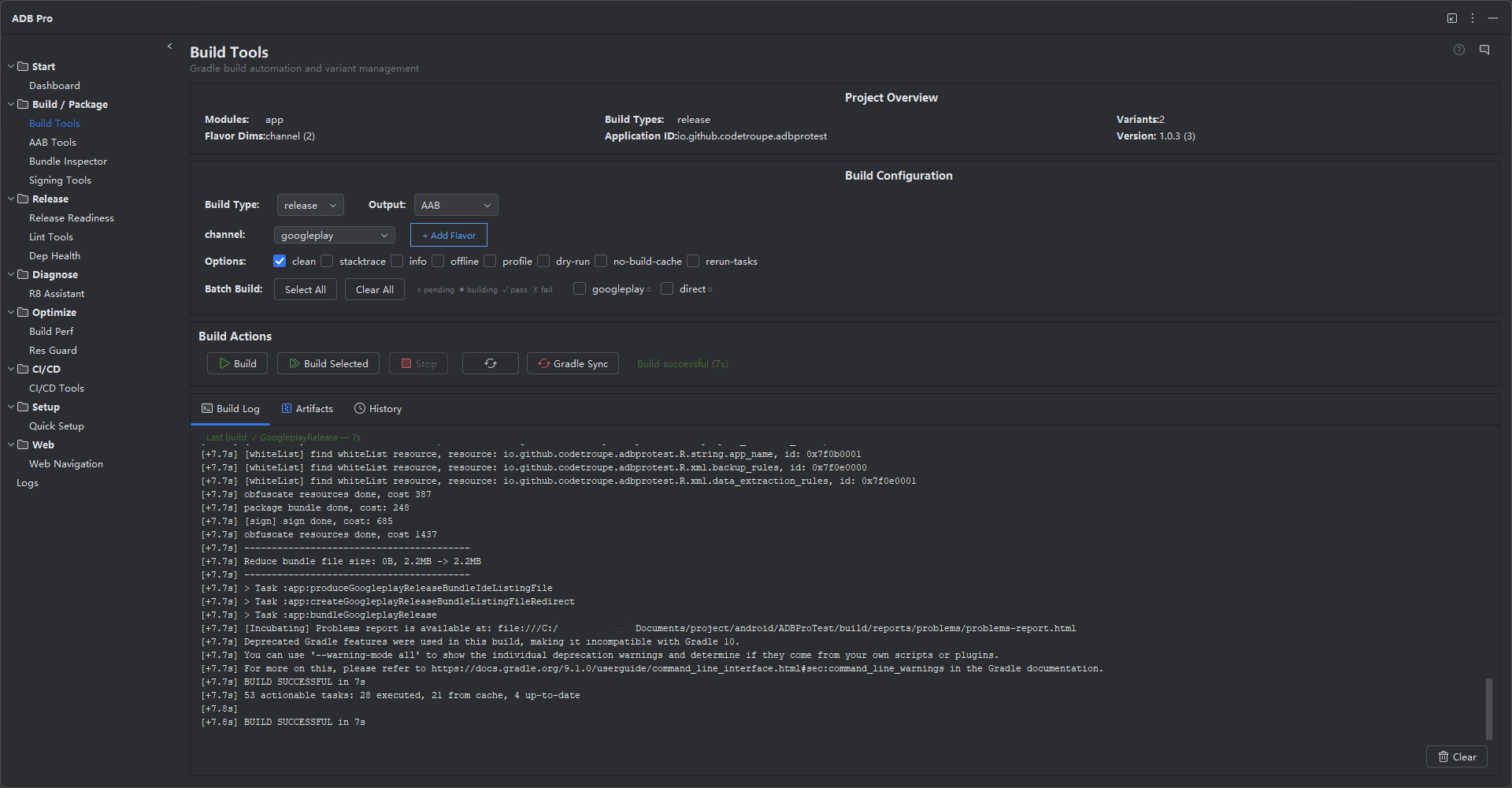1512x788 pixels.
Task: Click the Build / Package folder icon
Action: [x=23, y=104]
